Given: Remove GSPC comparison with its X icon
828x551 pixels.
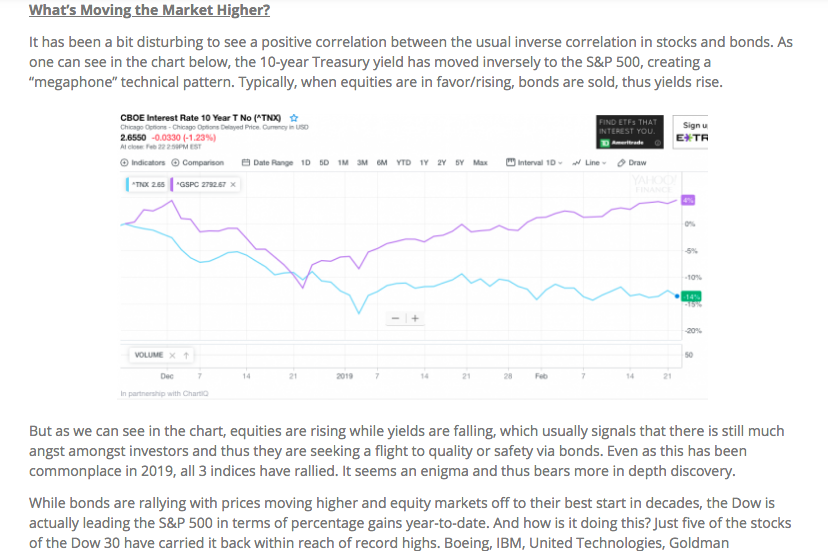Looking at the screenshot, I should (232, 184).
